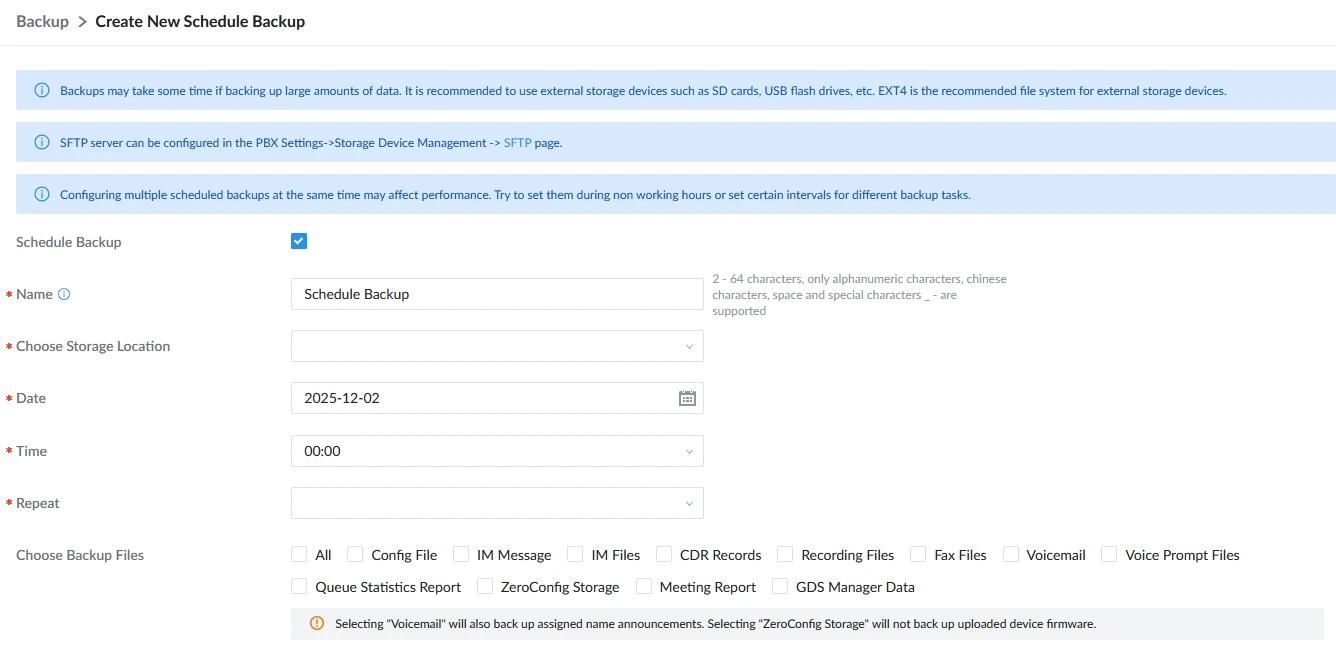Check the Voicemail checkbox

(1010, 554)
